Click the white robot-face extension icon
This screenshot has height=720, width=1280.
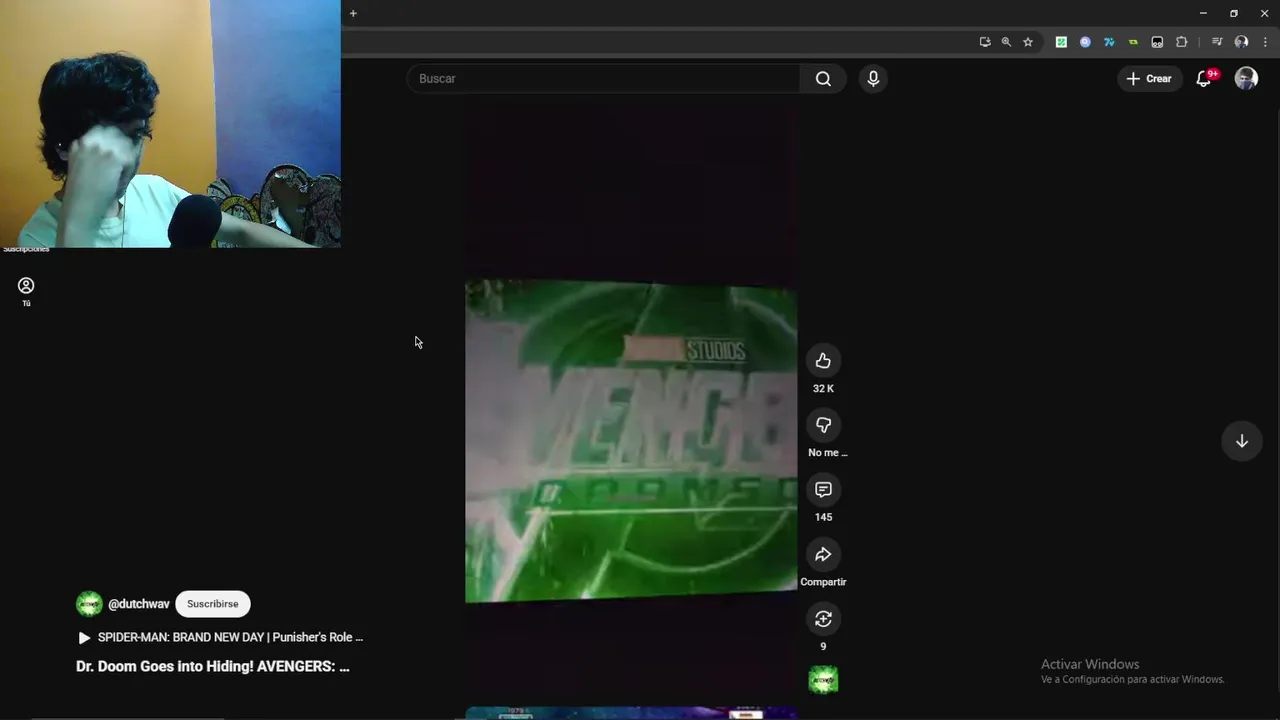tap(1157, 42)
